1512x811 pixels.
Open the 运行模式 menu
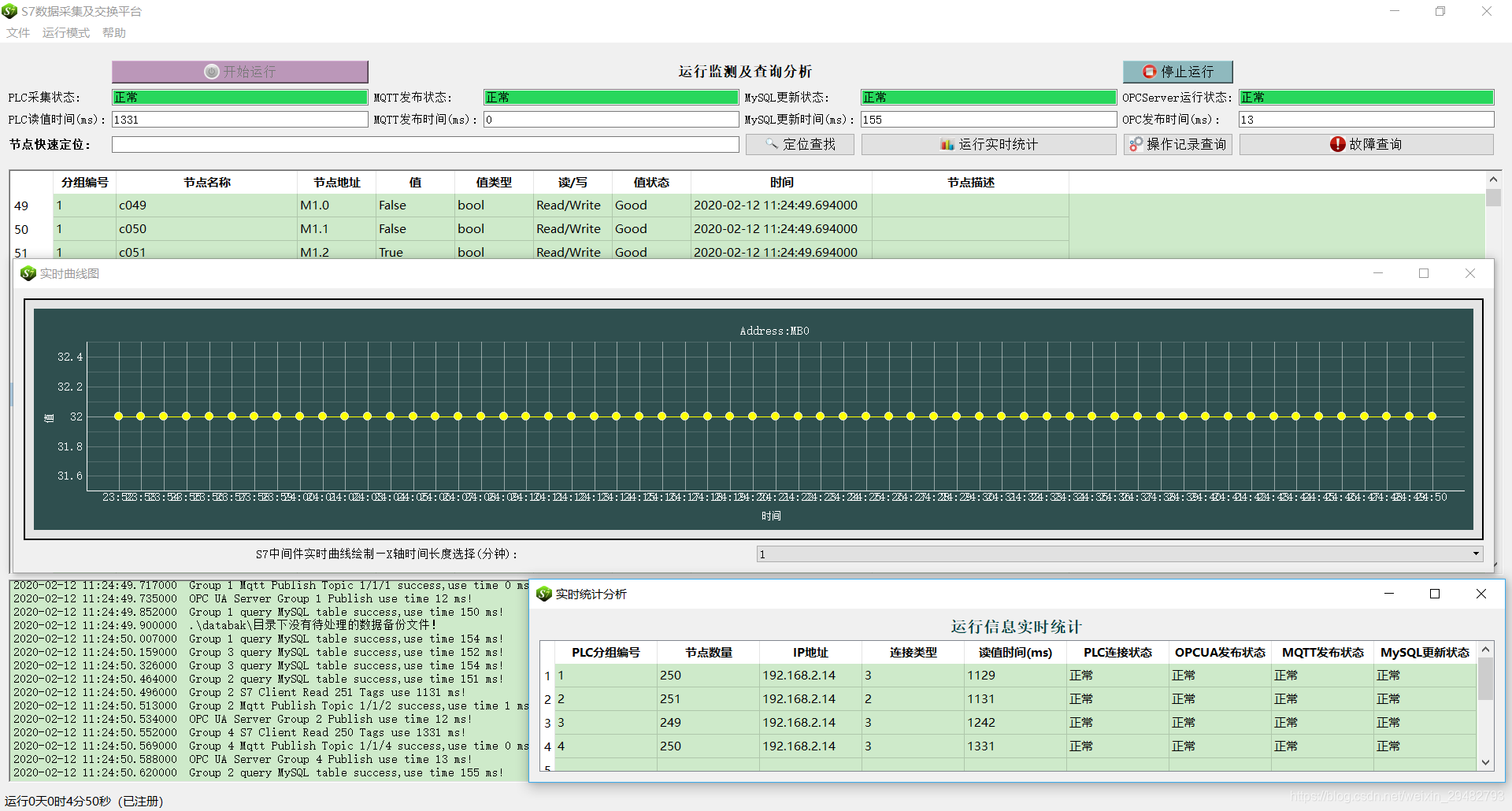pos(65,32)
